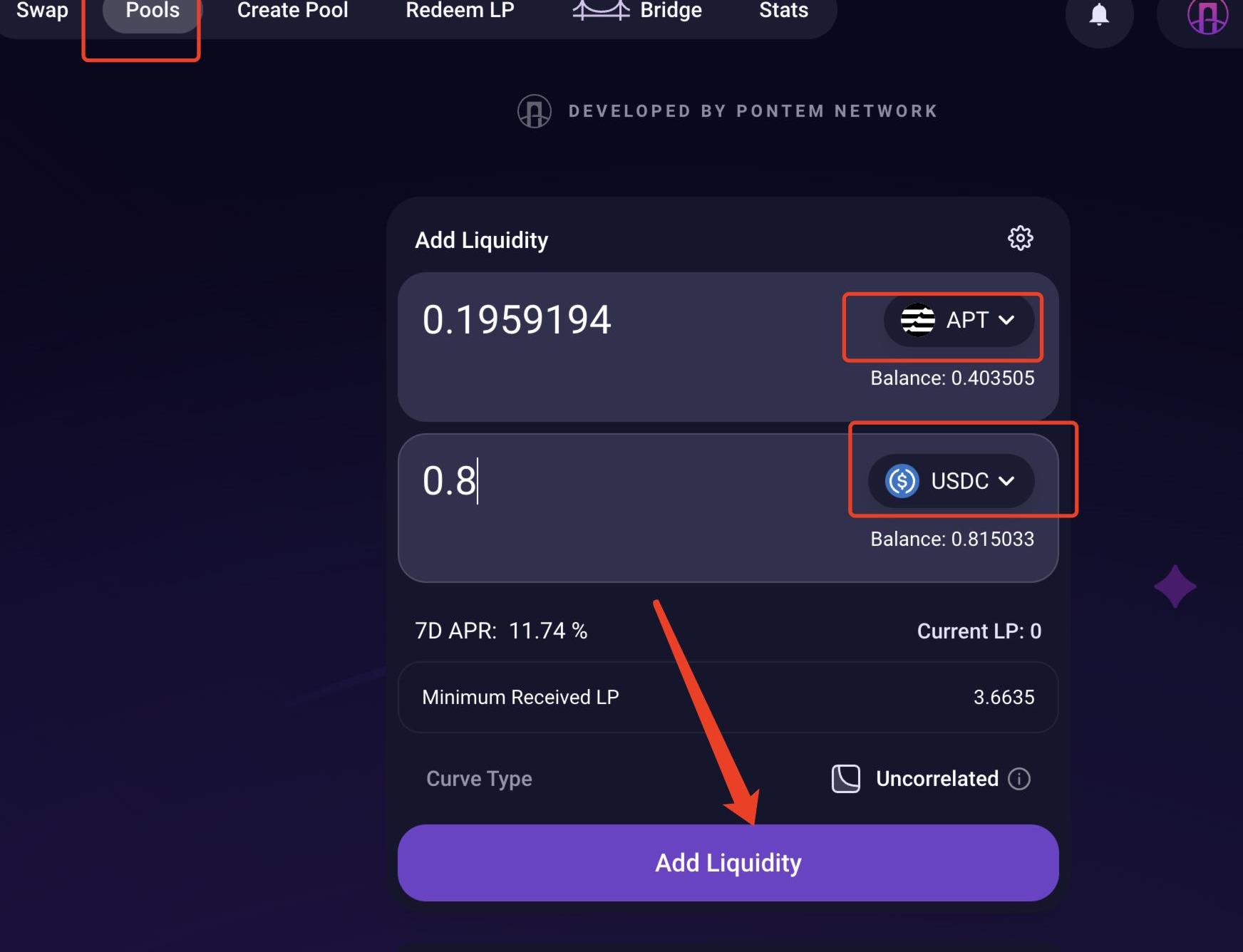Viewport: 1243px width, 952px height.
Task: Click the USDC coin logo
Action: point(902,481)
